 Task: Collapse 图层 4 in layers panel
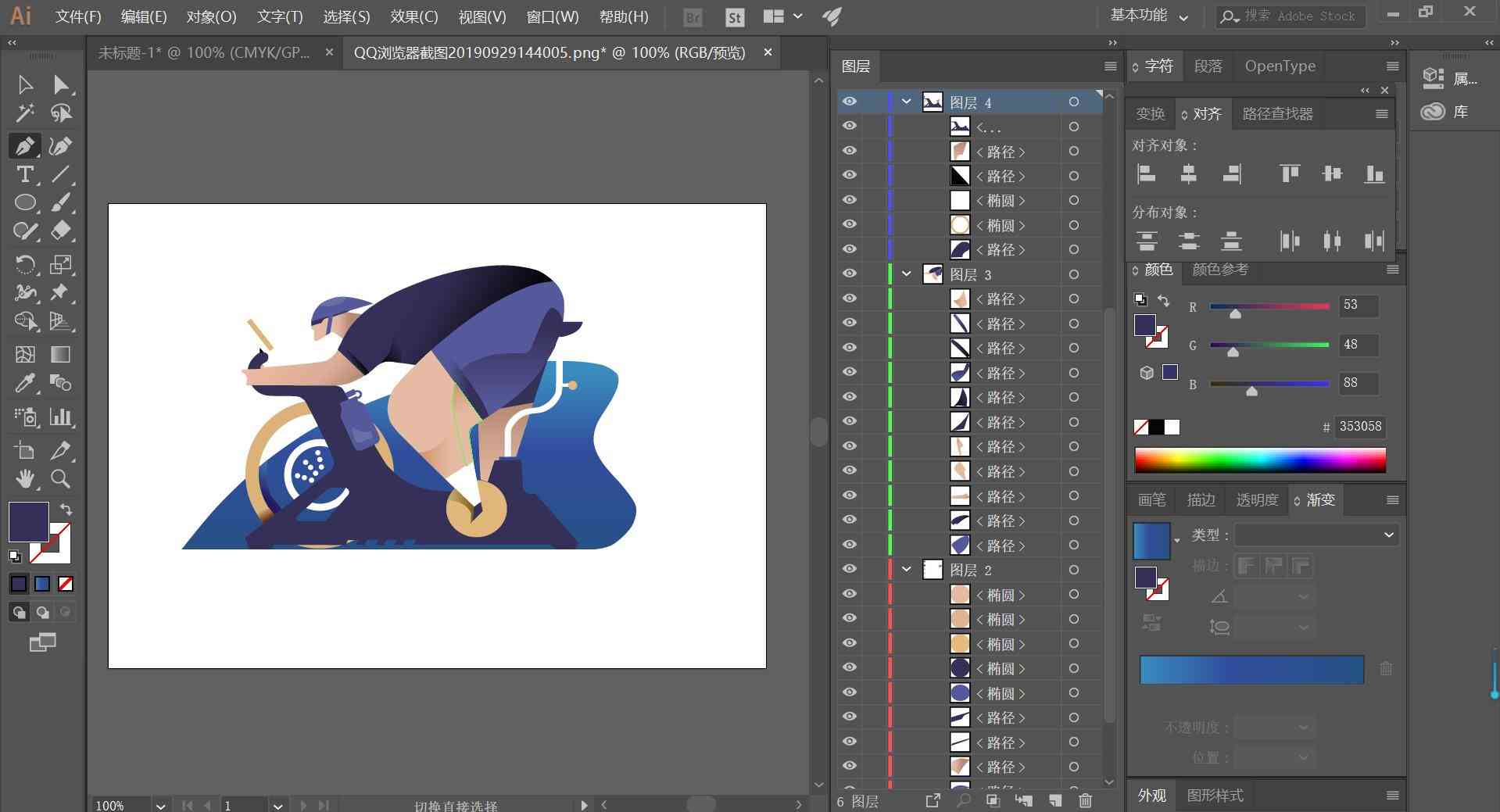coord(907,102)
